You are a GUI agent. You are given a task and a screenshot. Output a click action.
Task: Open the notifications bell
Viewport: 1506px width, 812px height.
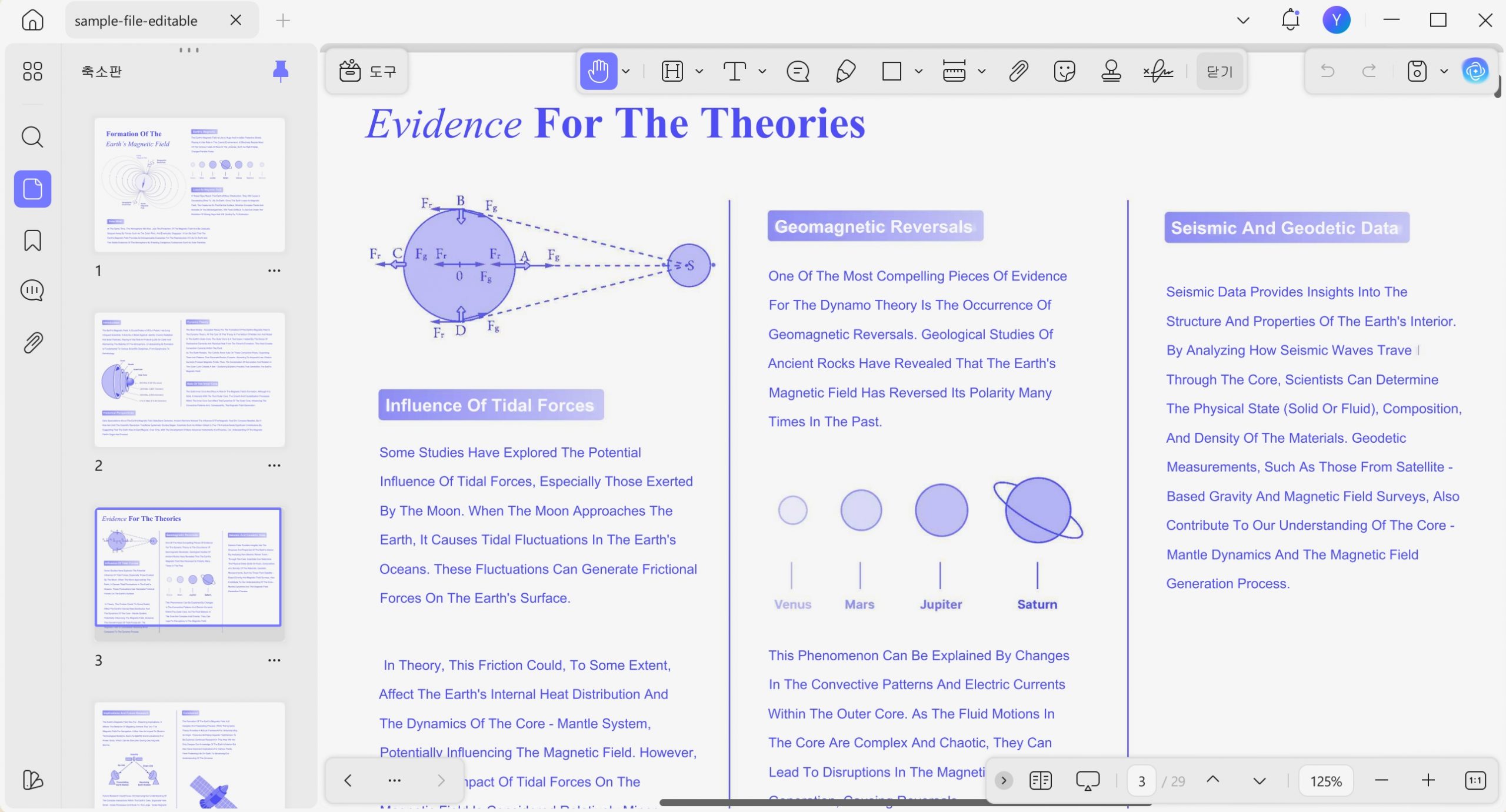click(x=1290, y=20)
